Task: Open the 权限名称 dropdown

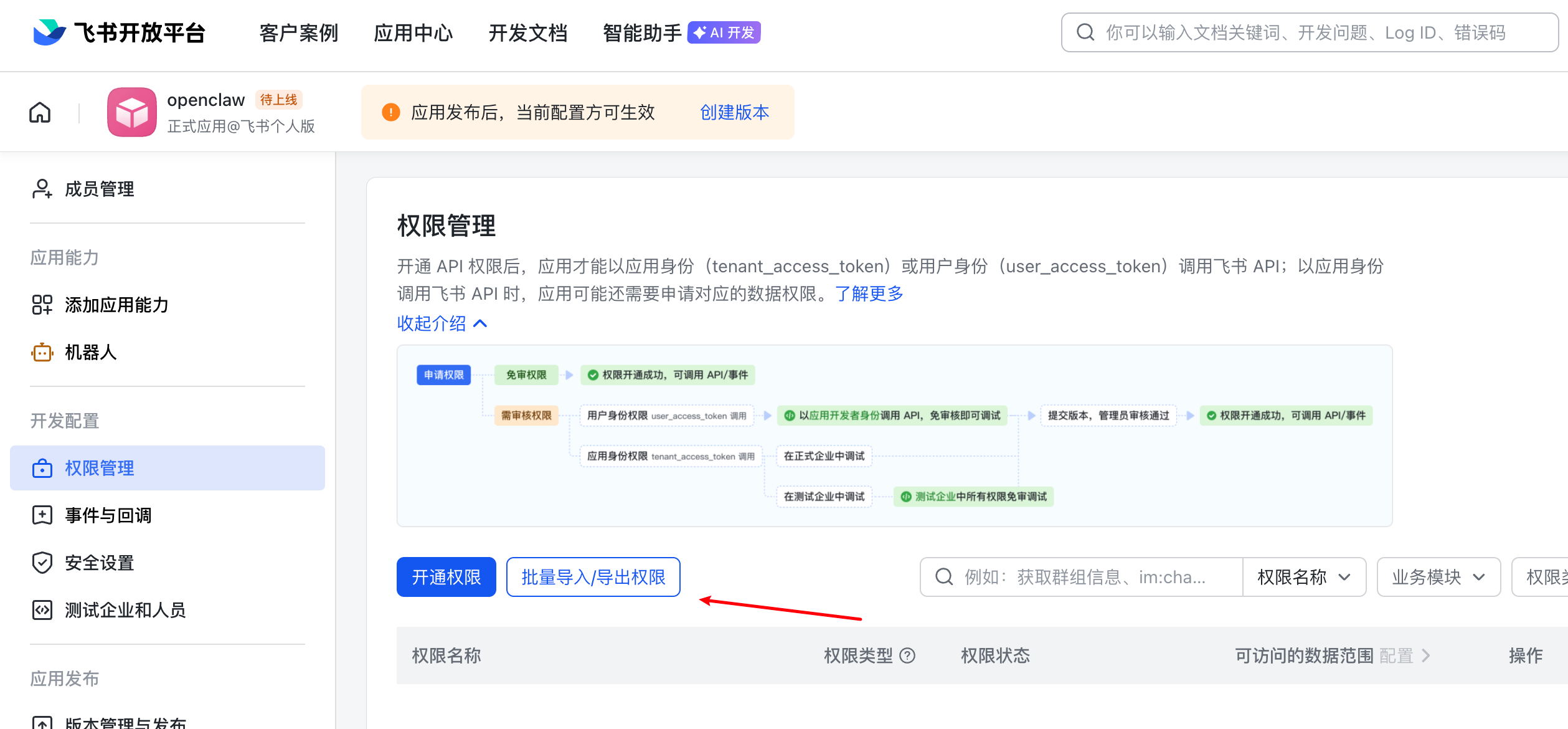Action: 1304,577
